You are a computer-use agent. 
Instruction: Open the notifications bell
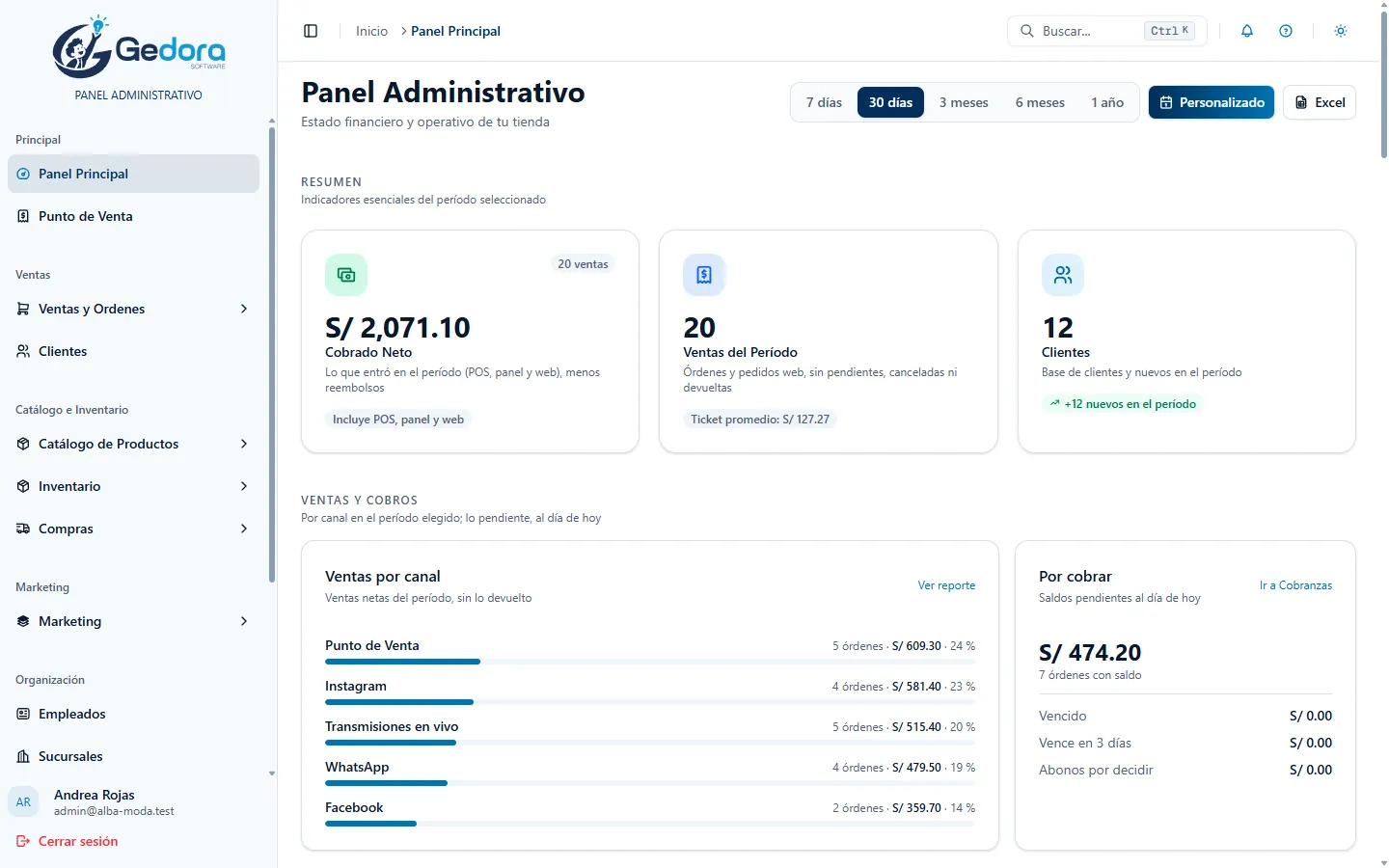coord(1247,31)
